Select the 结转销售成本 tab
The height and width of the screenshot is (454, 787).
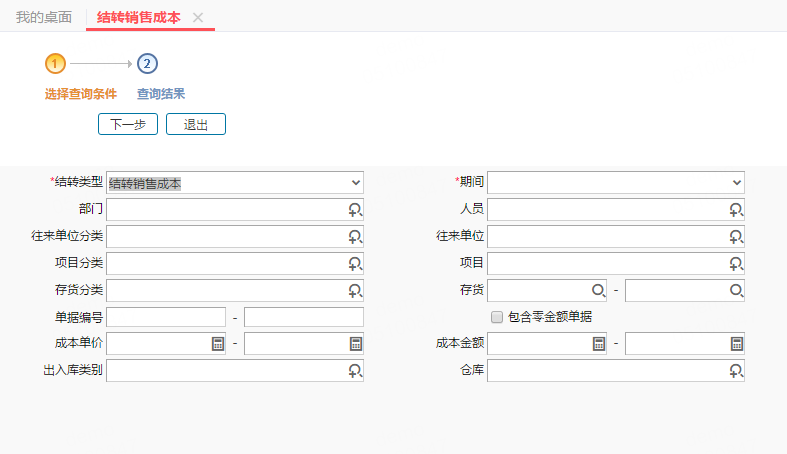point(138,17)
